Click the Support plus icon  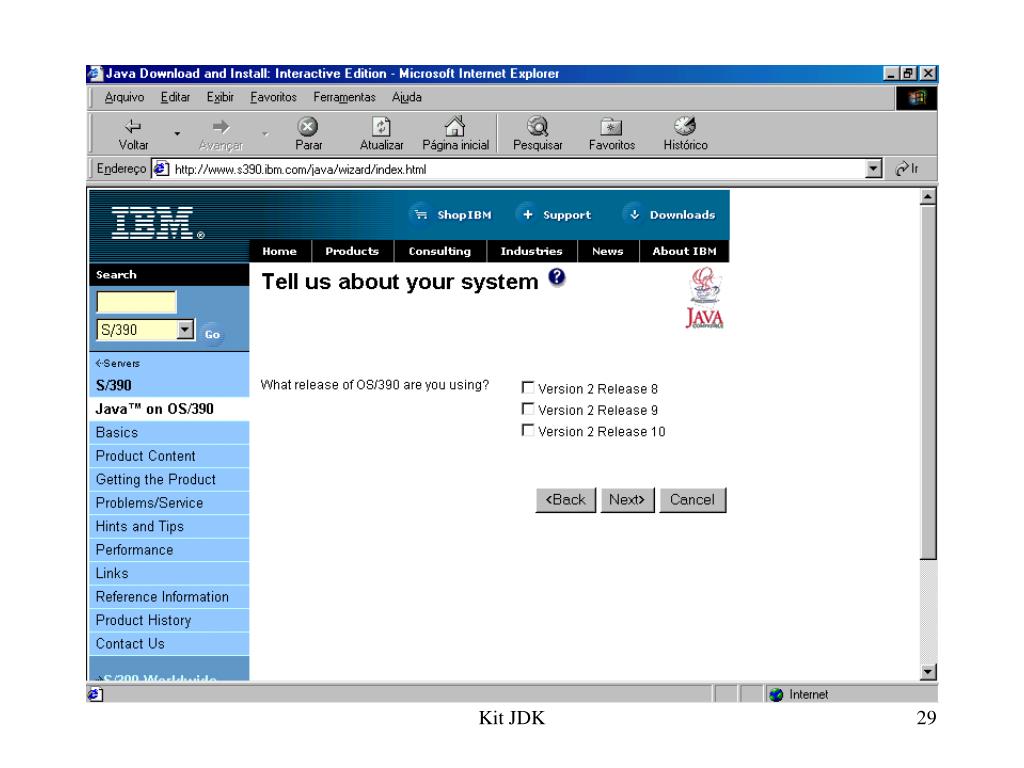528,214
